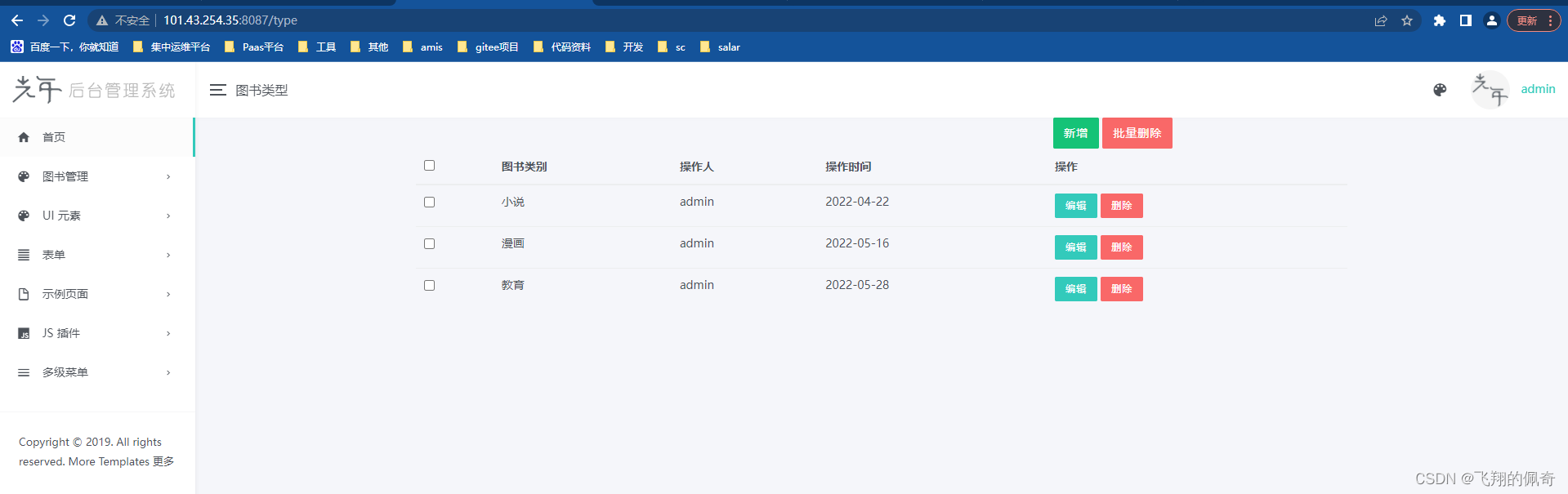Screen dimensions: 1568x494
Task: Click the page icon beside 示例页面
Action: 24,294
